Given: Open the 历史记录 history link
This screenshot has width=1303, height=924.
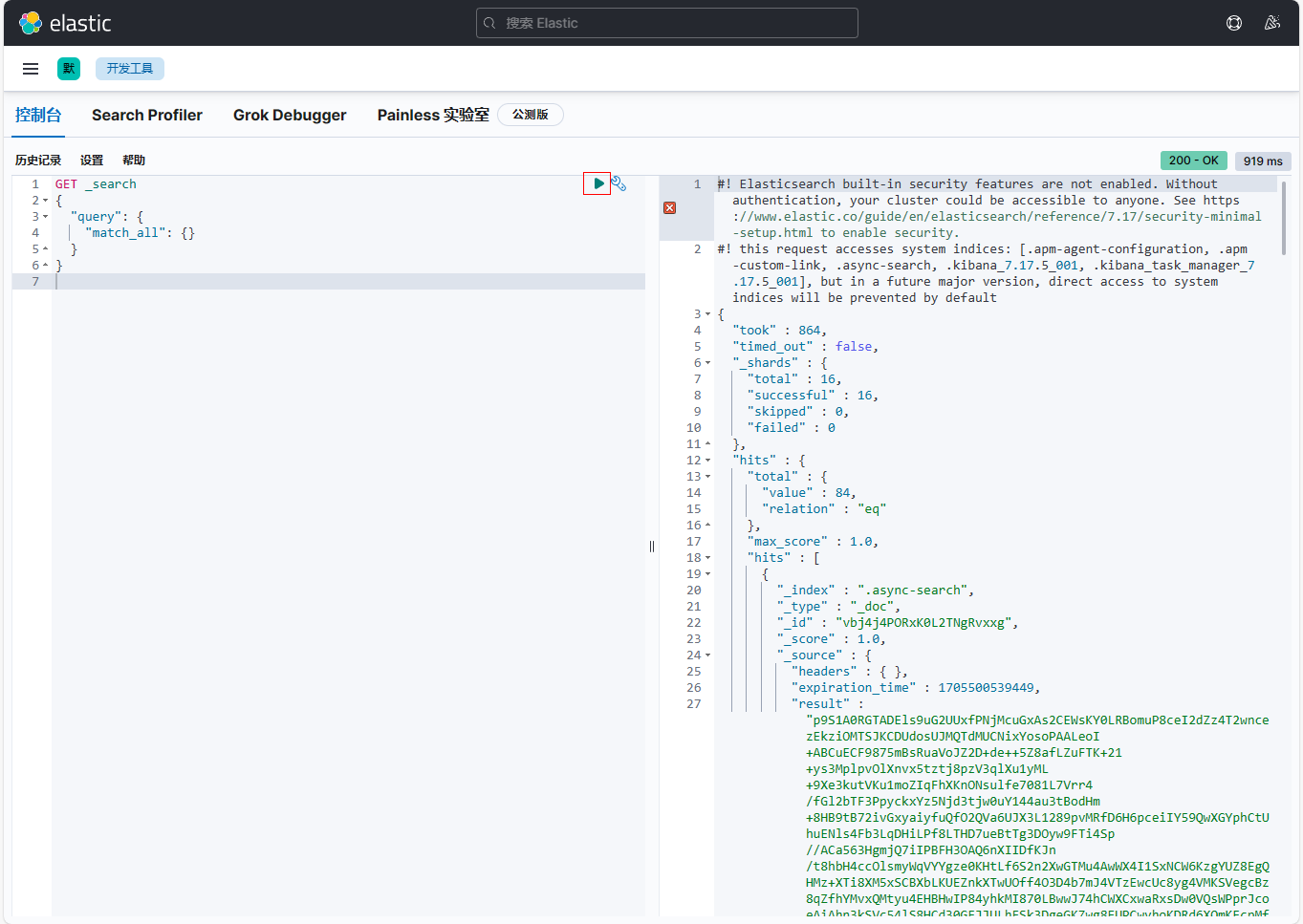Looking at the screenshot, I should [38, 161].
